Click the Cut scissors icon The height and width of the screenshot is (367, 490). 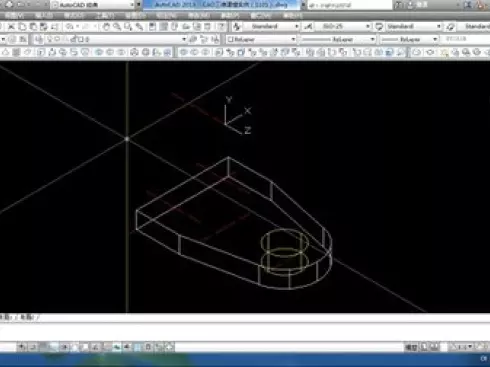coord(11,27)
